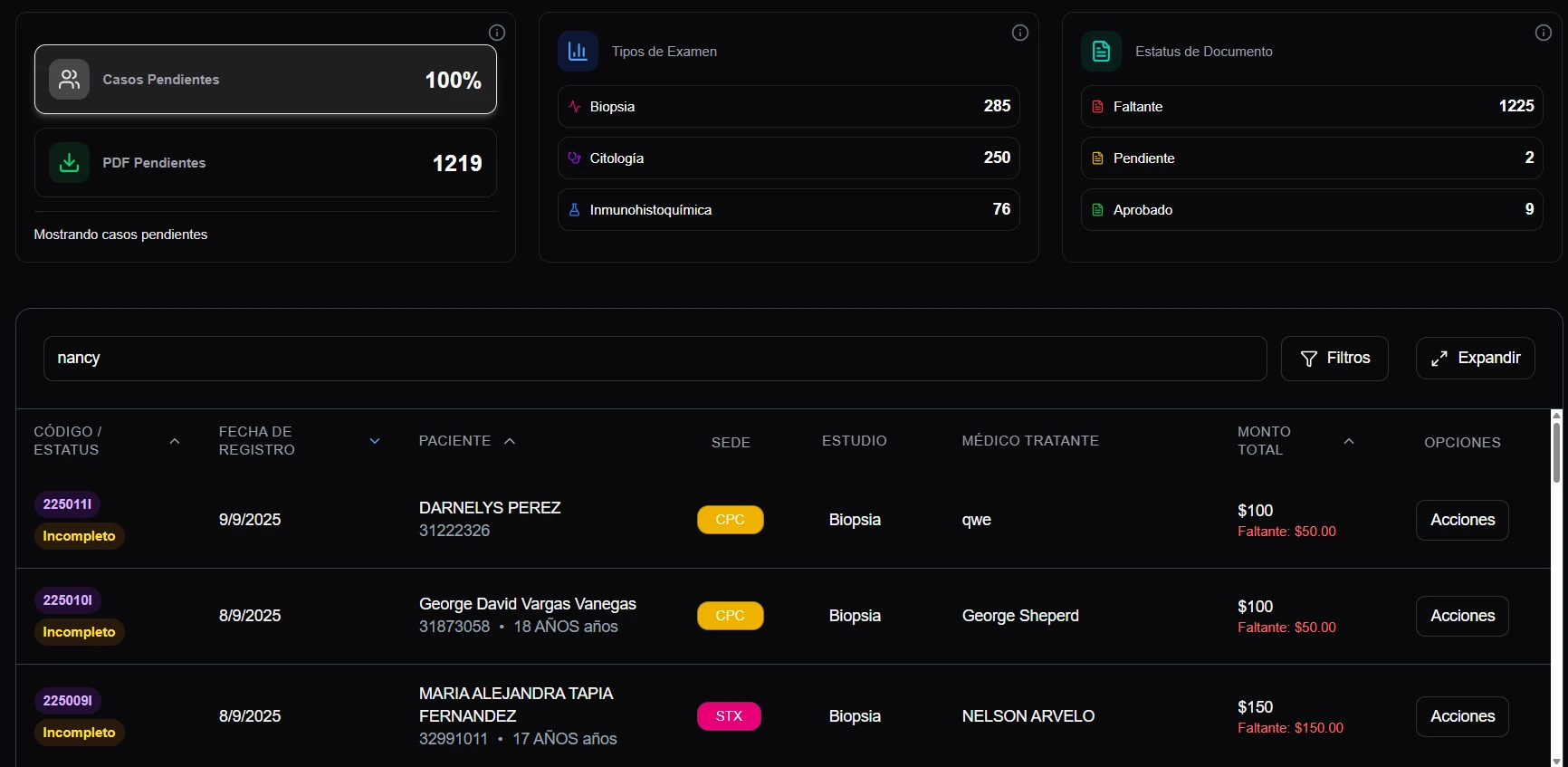The width and height of the screenshot is (1568, 767).
Task: Click CPC sede badge for DARNELYS PEREZ
Action: [731, 520]
